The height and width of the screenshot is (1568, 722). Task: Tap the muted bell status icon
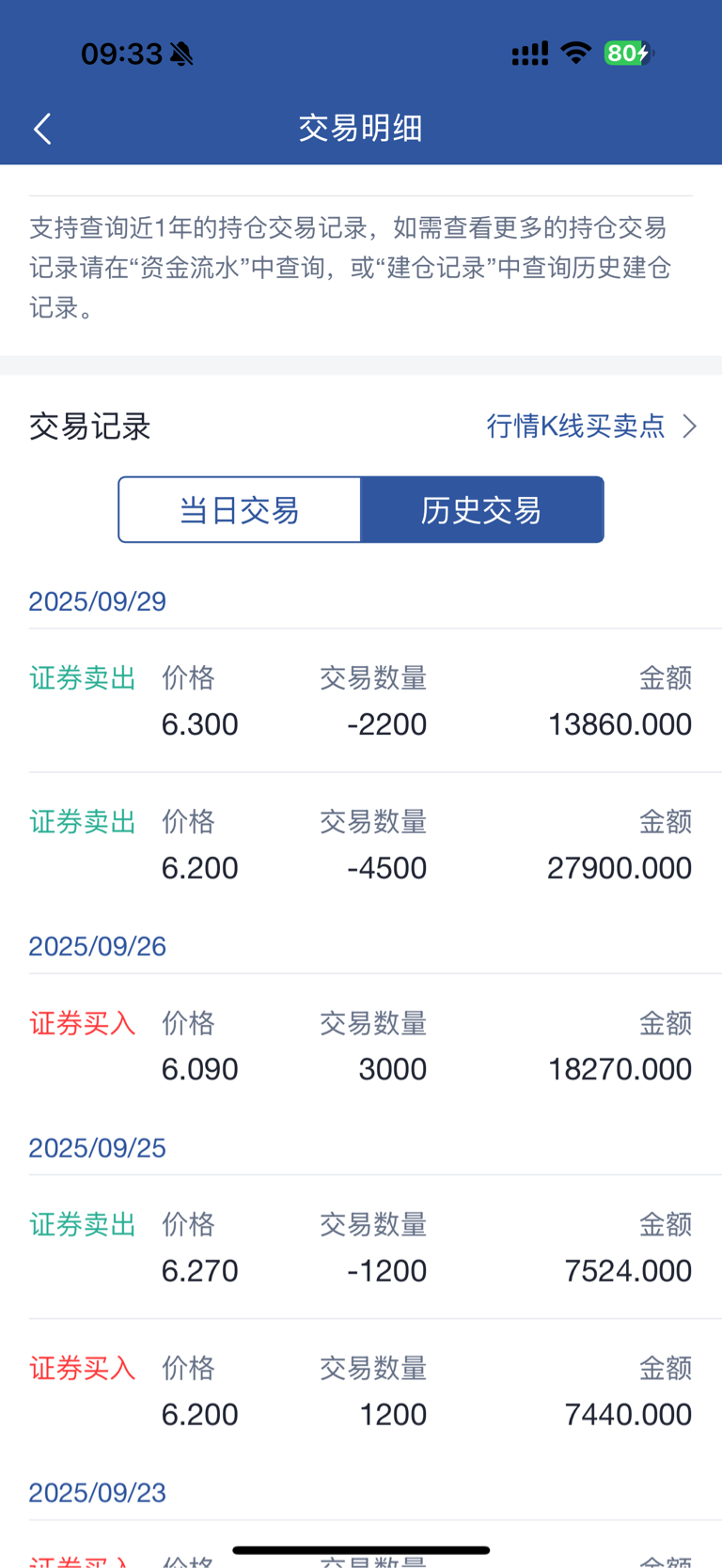point(181,54)
